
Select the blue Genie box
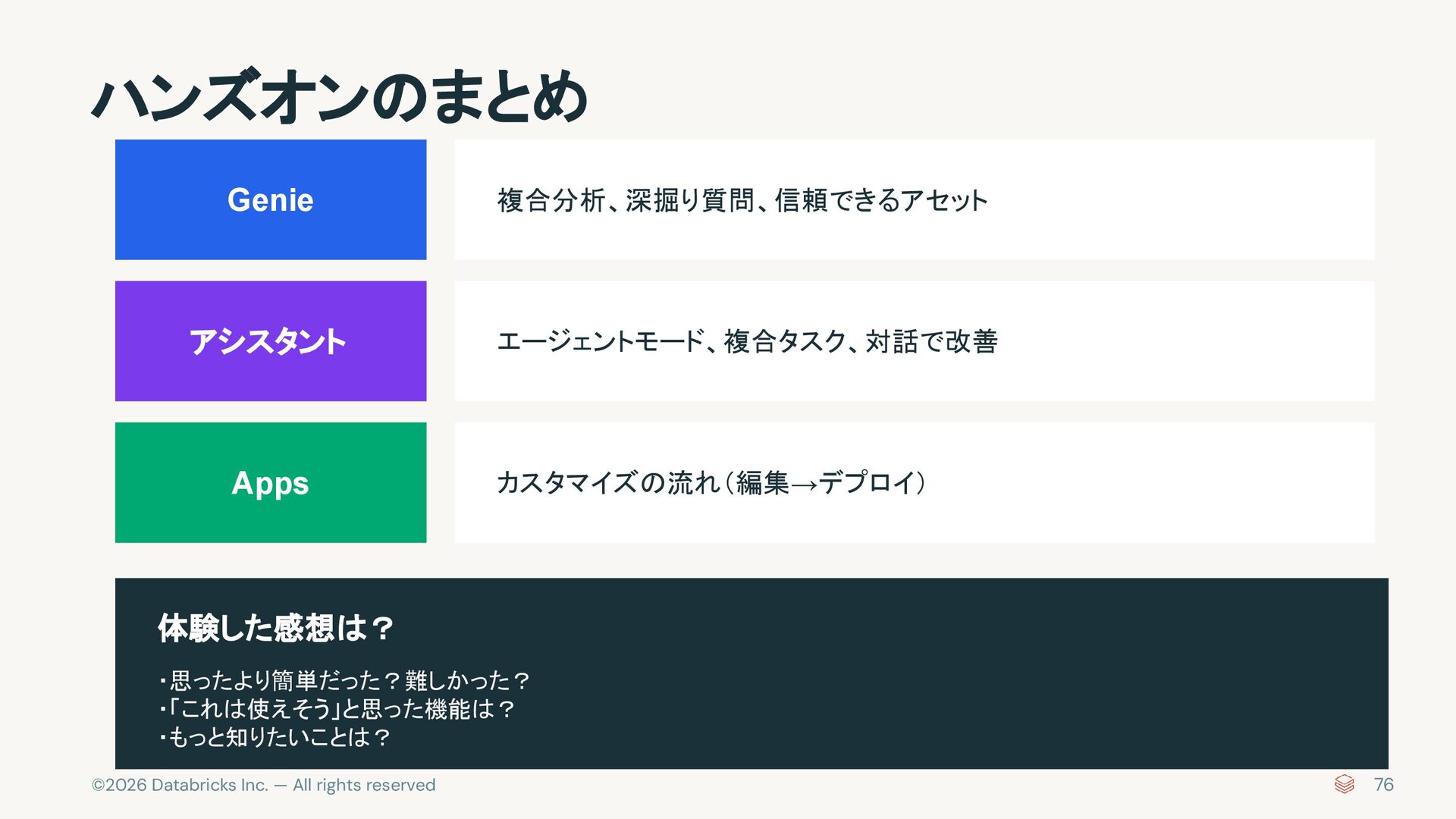271,199
